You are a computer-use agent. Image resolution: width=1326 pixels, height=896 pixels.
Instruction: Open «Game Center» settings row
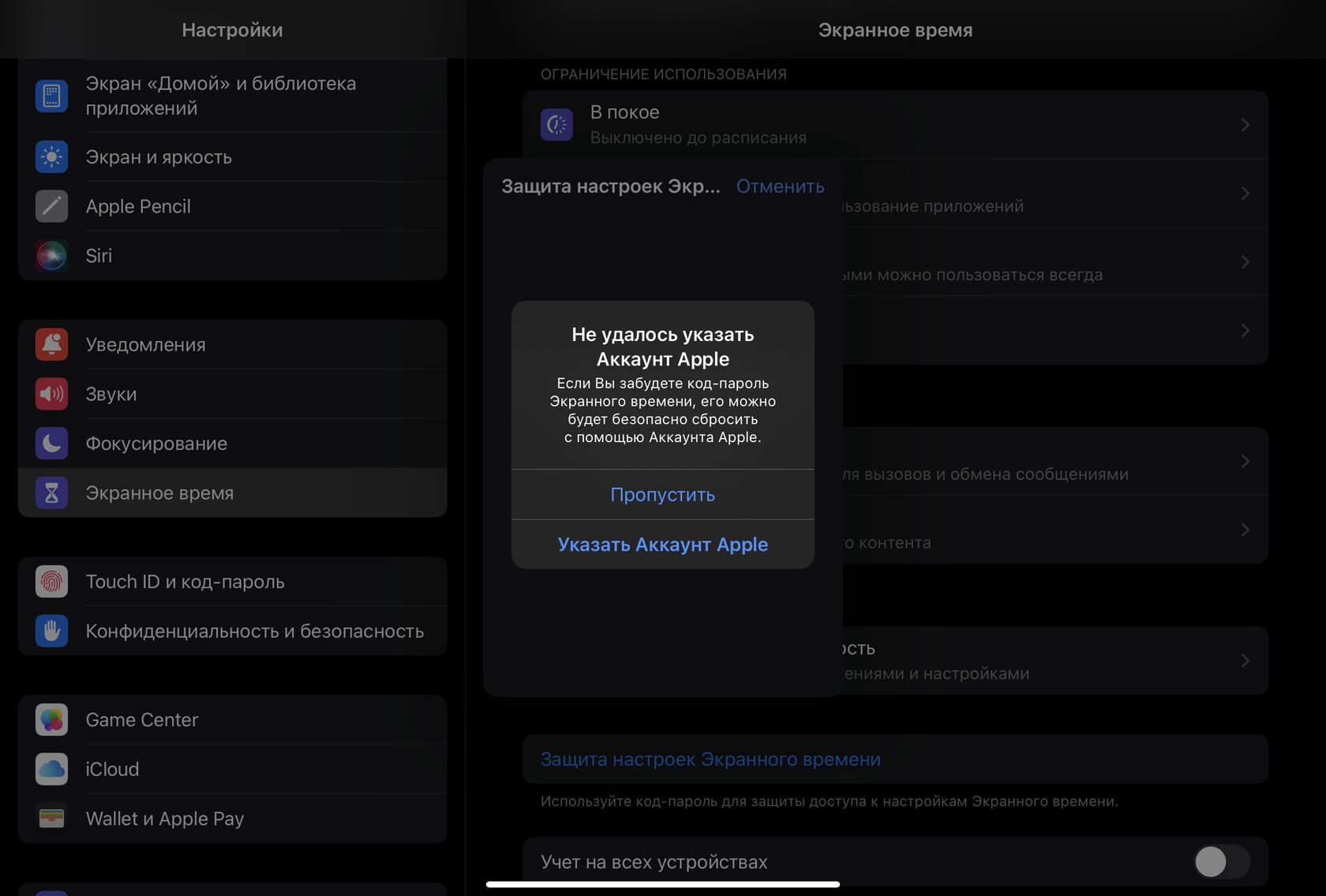click(233, 720)
